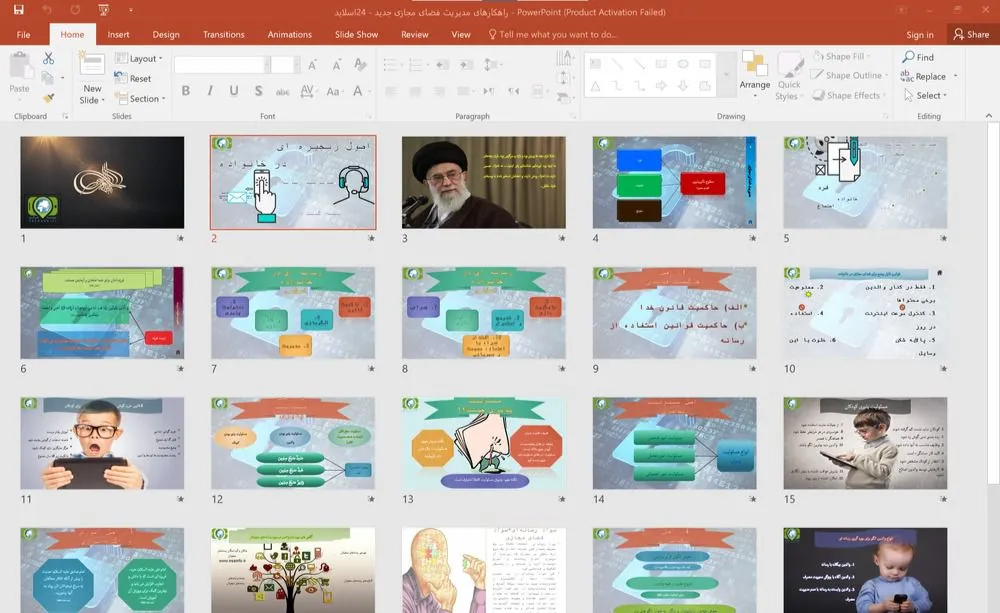Viewport: 1000px width, 613px height.
Task: Click the New Slide icon
Action: [x=92, y=66]
